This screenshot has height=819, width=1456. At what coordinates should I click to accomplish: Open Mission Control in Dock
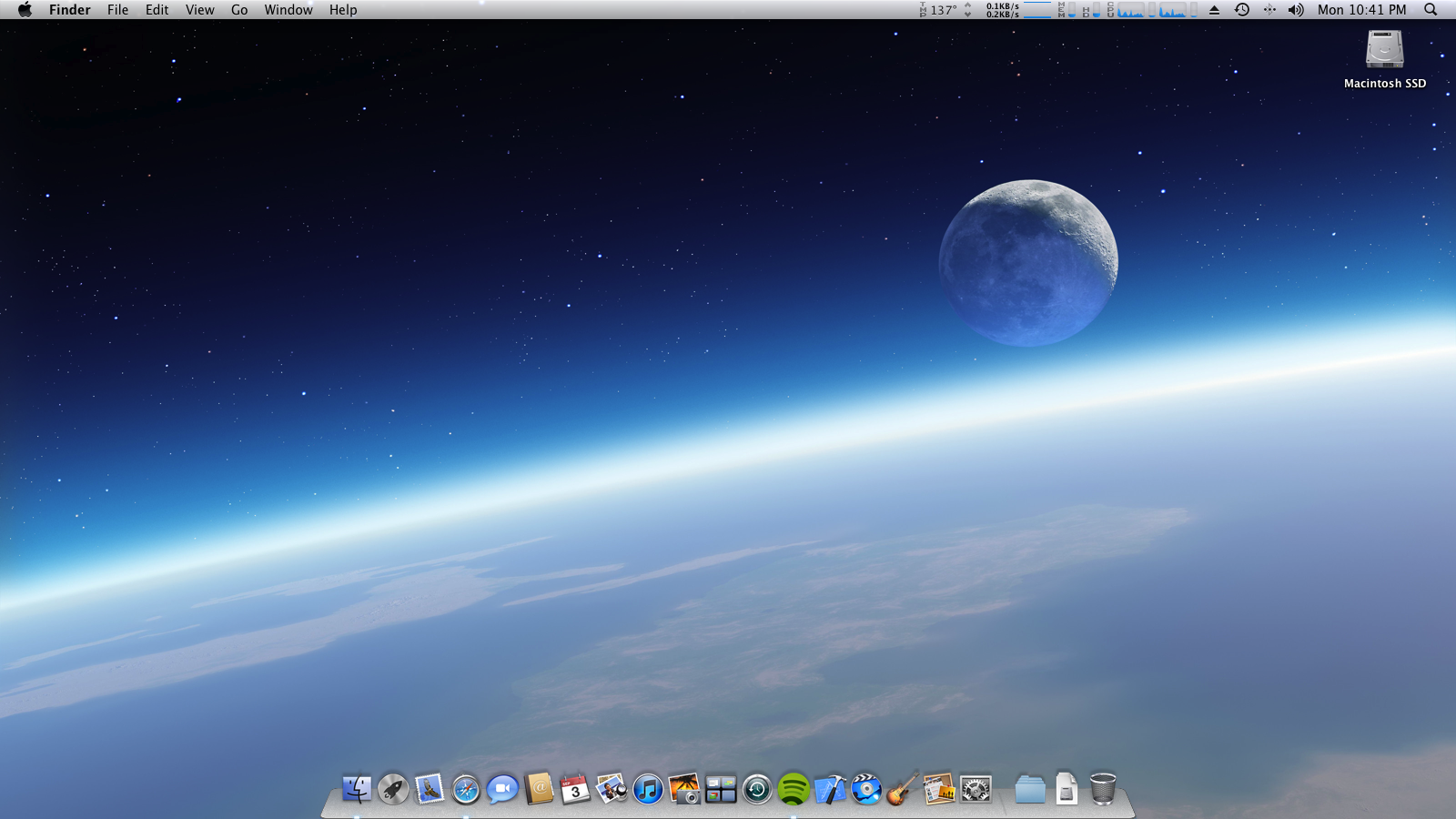pos(721,789)
